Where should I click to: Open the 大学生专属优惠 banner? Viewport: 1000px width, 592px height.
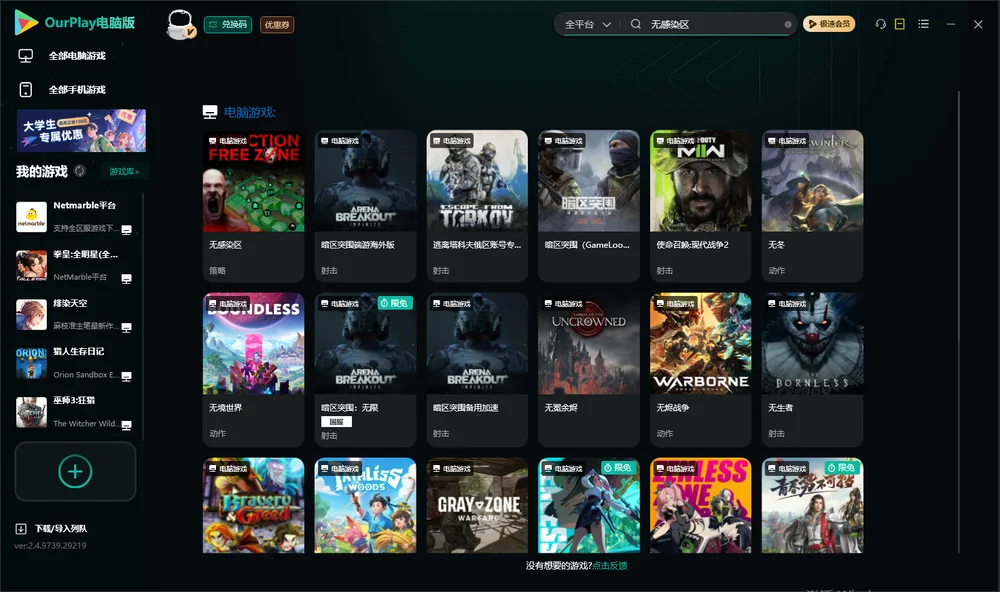(82, 131)
